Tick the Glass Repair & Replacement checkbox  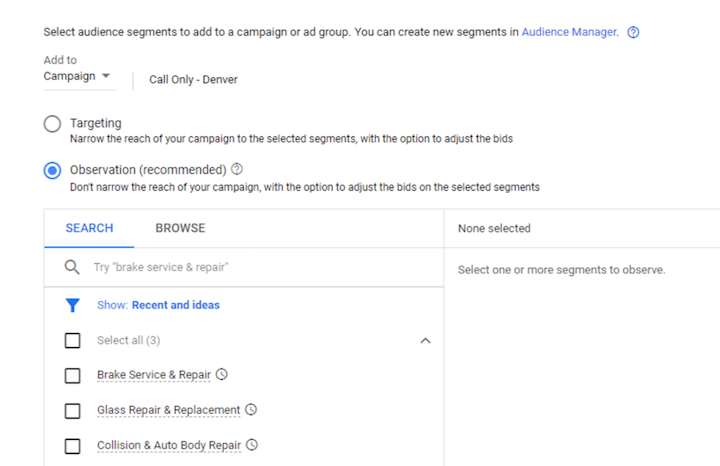73,411
